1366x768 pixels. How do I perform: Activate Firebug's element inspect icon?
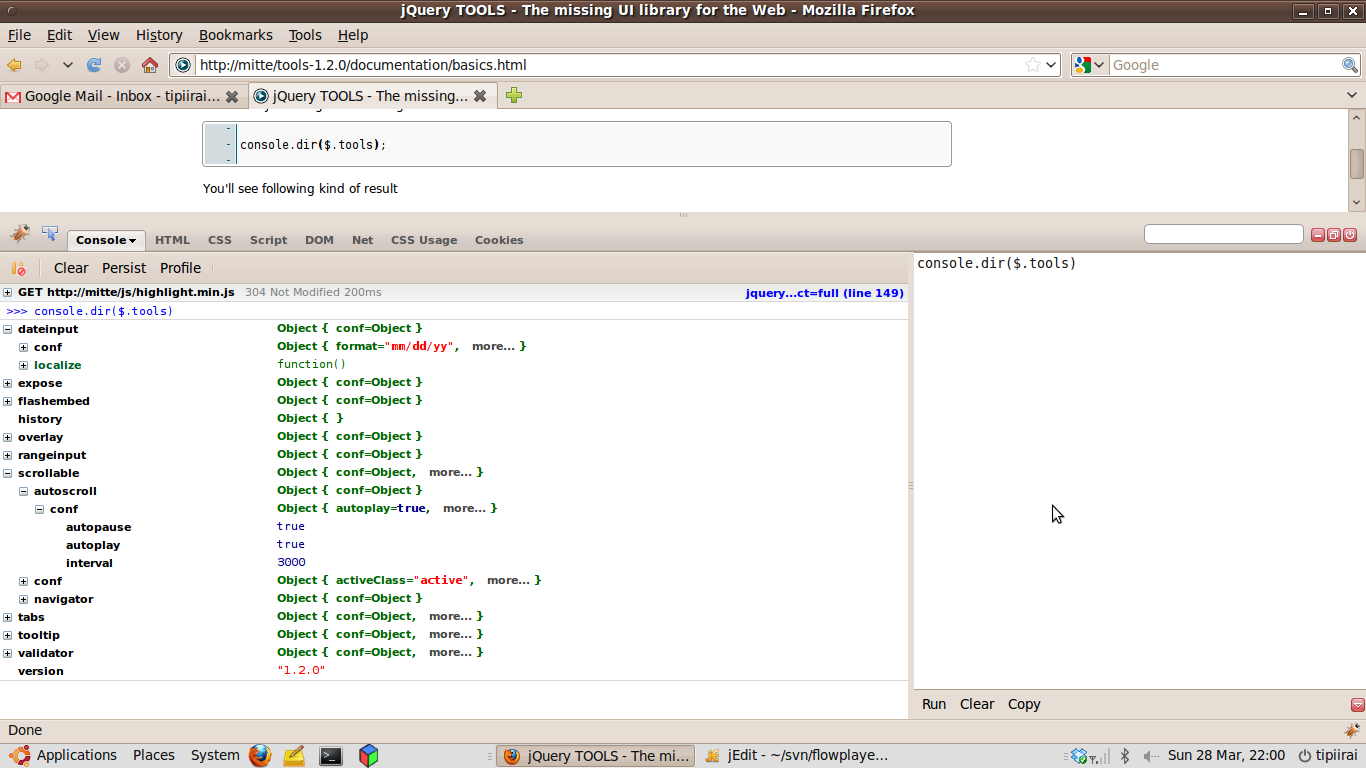[x=50, y=234]
